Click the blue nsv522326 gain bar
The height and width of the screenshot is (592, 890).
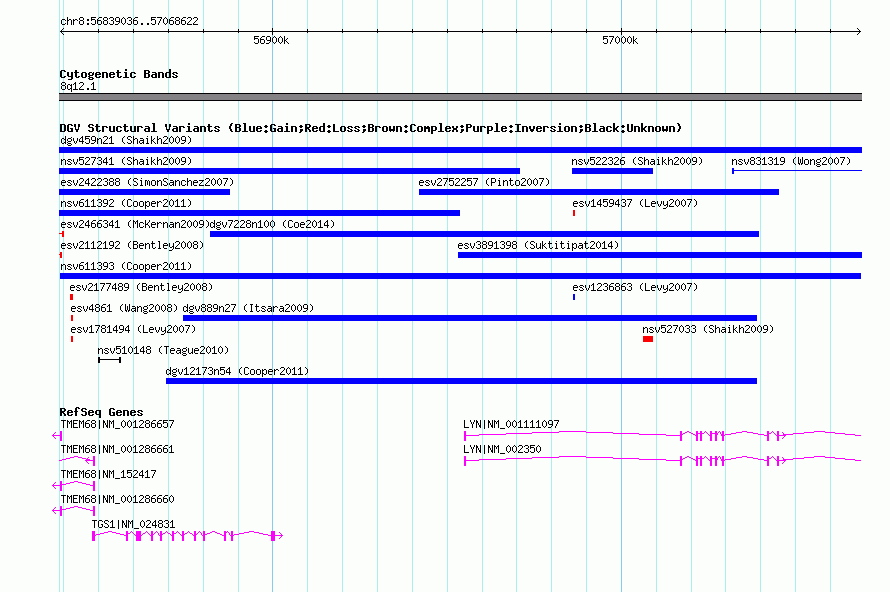coord(612,171)
